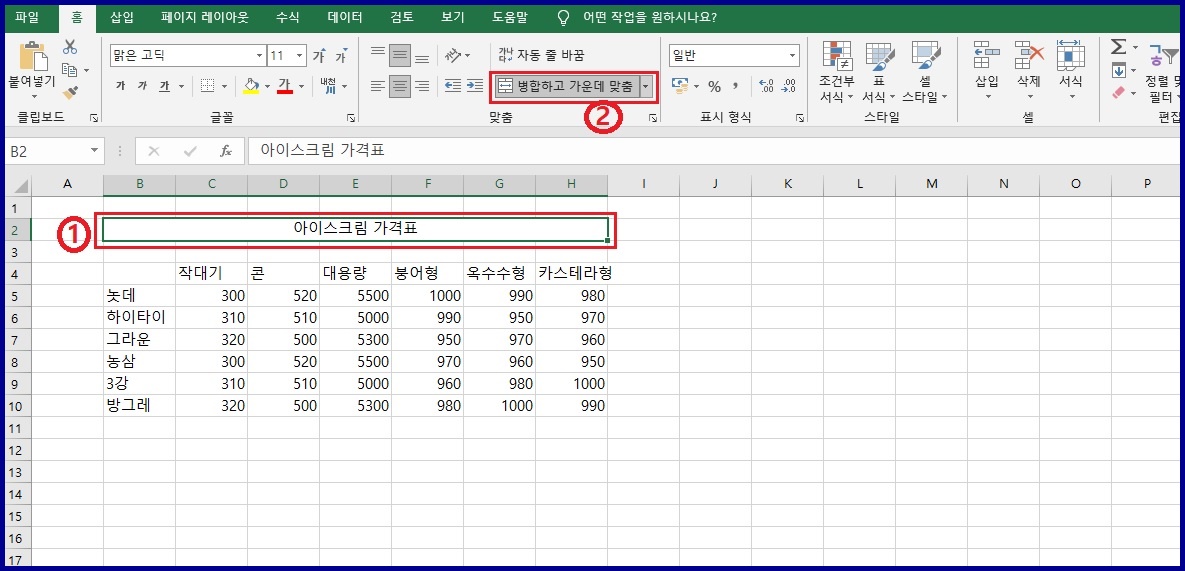Click the Cut scissors icon
Image resolution: width=1185 pixels, height=571 pixels.
70,47
